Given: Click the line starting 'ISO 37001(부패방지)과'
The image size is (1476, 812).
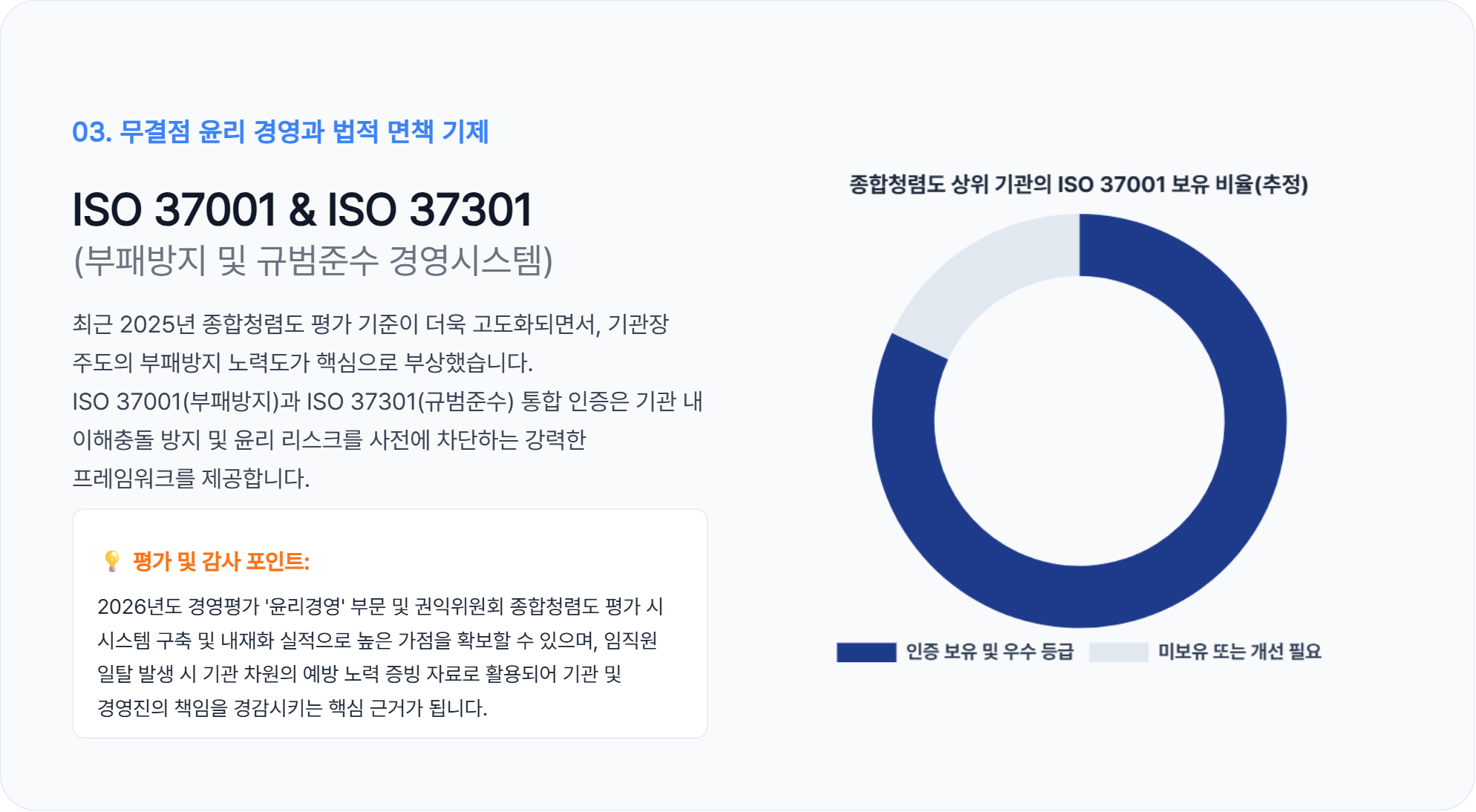Looking at the screenshot, I should (x=387, y=402).
